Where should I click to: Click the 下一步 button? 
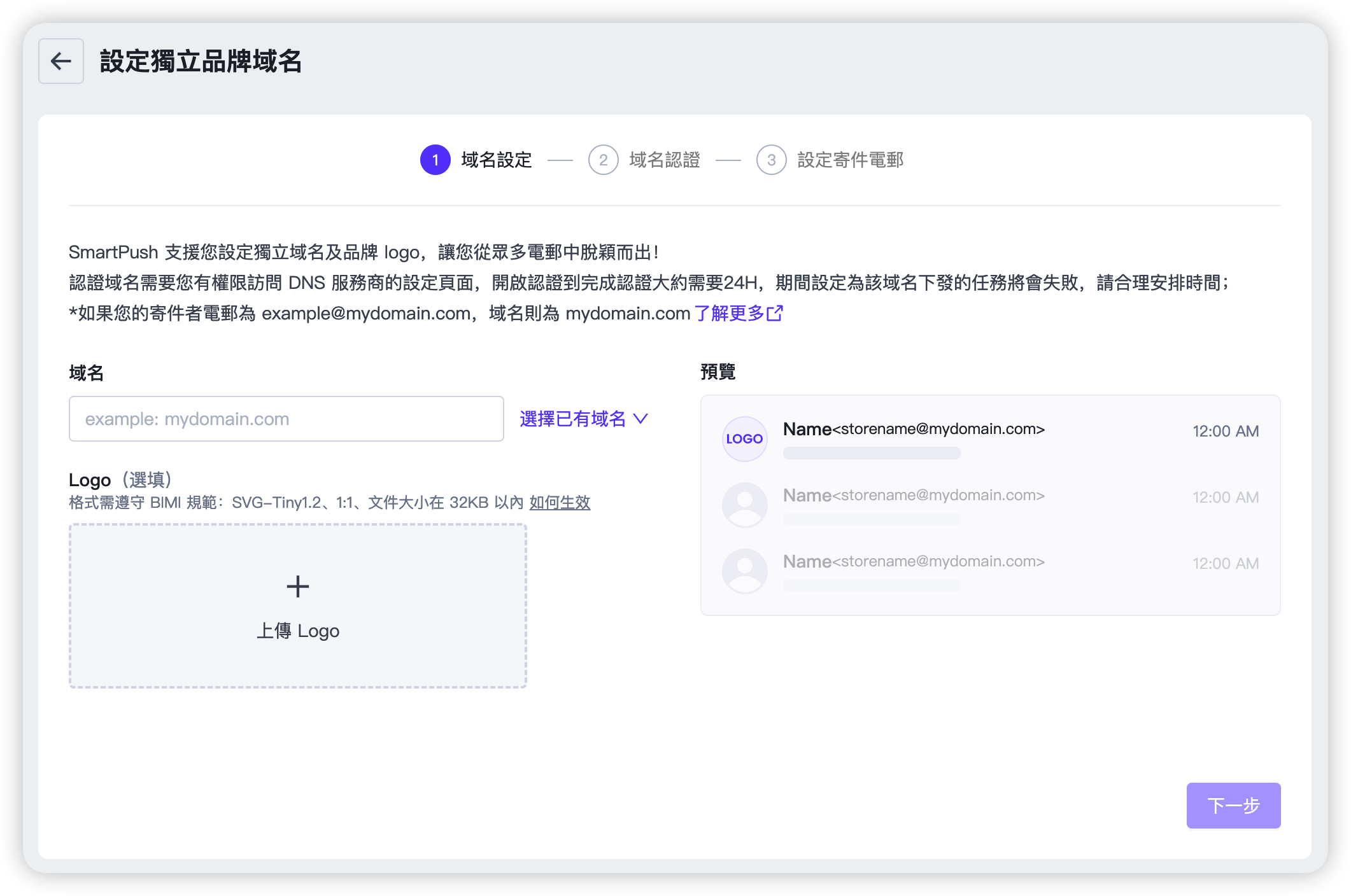(1233, 805)
